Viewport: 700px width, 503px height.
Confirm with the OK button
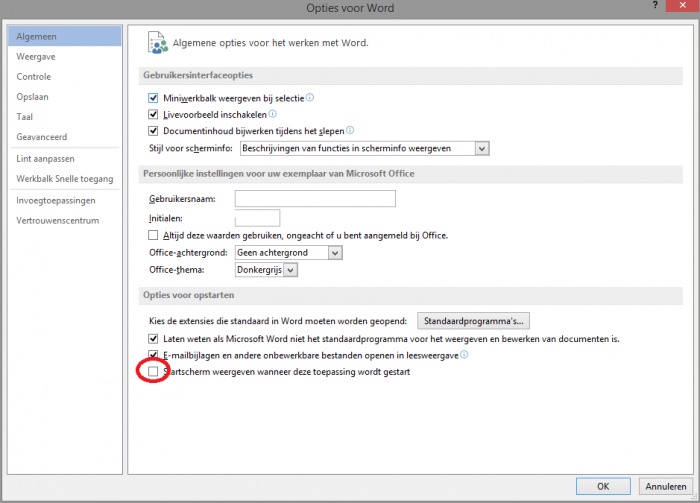point(603,486)
